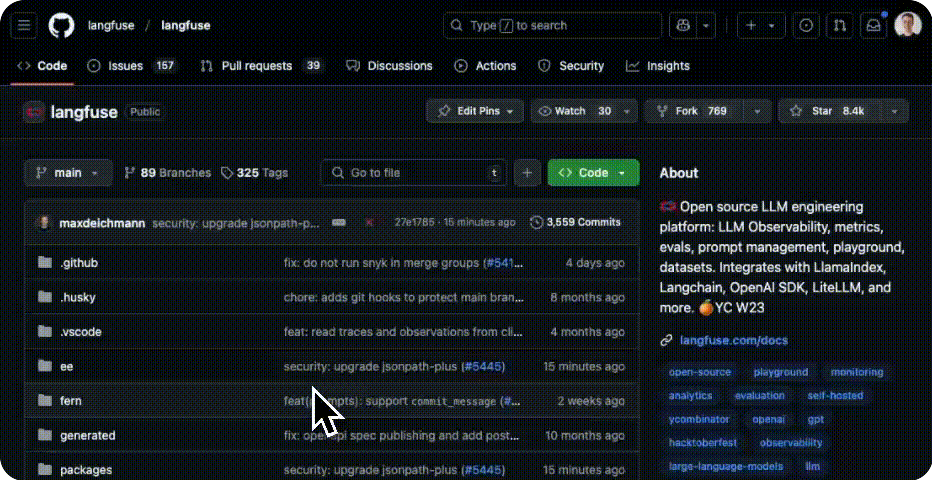Open the Copilot icon in header
The width and height of the screenshot is (932, 480).
pyautogui.click(x=684, y=26)
